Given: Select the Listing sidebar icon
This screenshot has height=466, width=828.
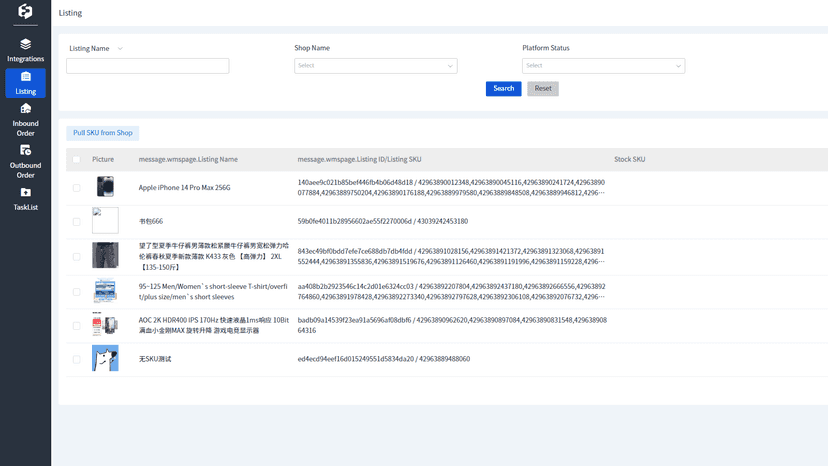Looking at the screenshot, I should (25, 77).
